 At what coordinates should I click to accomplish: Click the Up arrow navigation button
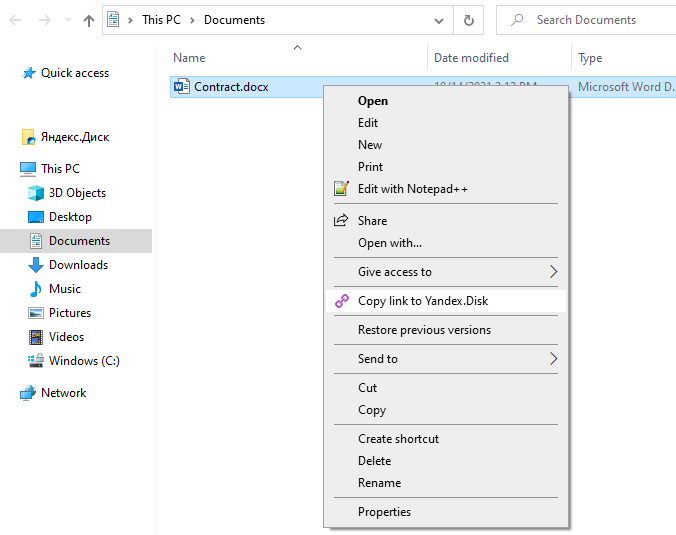point(89,20)
